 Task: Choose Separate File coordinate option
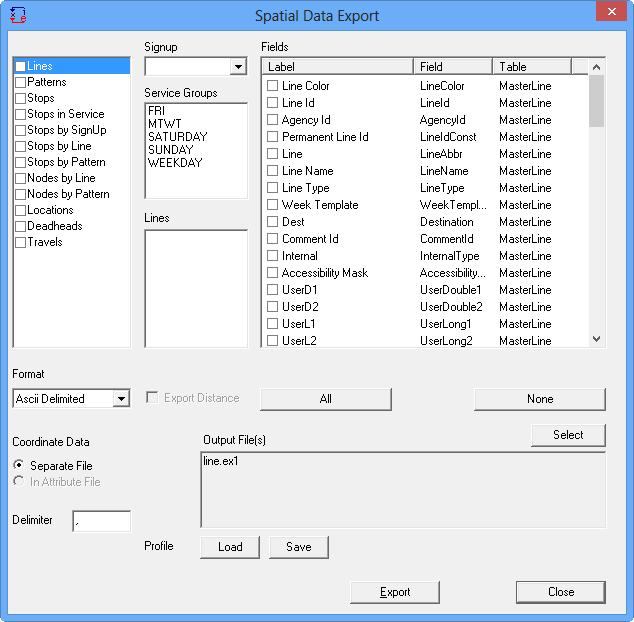point(19,465)
